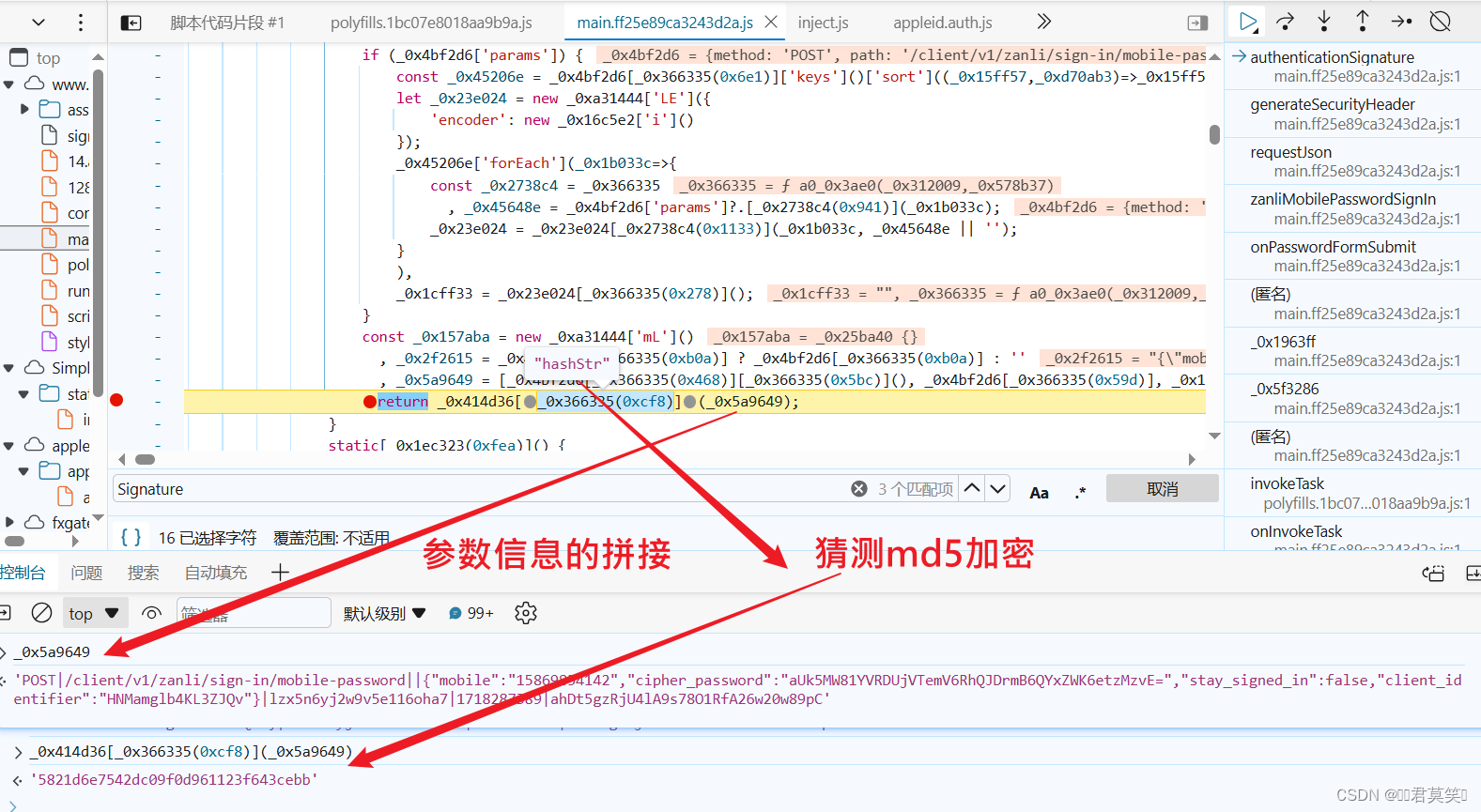Open the 99+ issues counter

[471, 613]
